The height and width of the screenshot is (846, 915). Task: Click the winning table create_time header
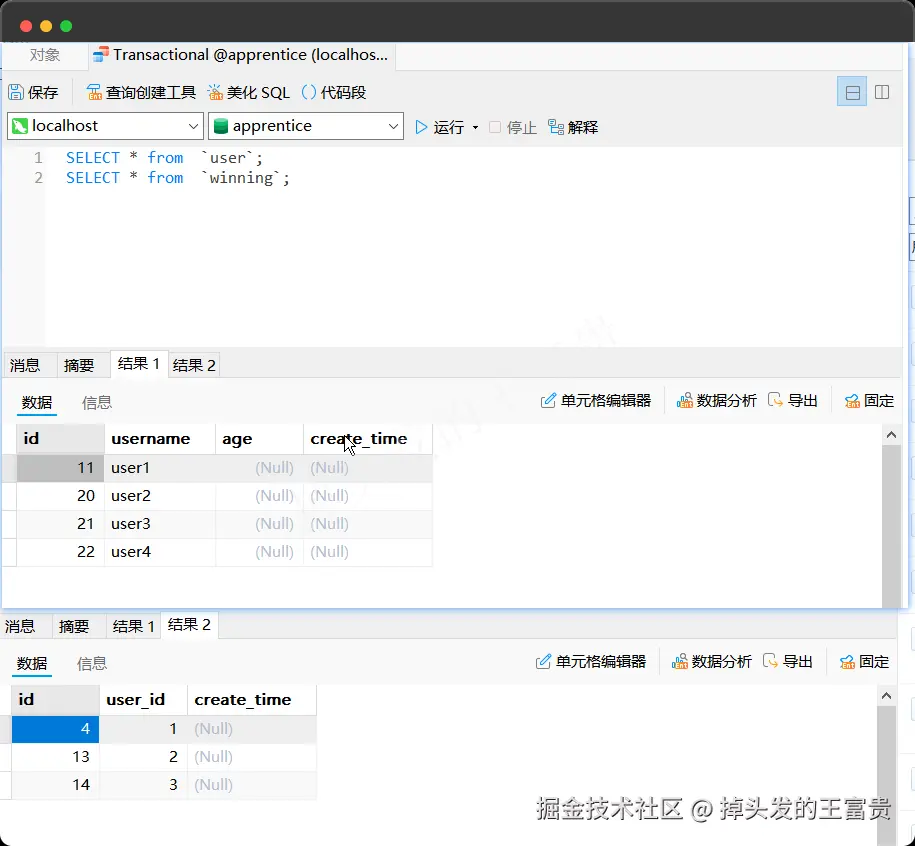(x=252, y=700)
